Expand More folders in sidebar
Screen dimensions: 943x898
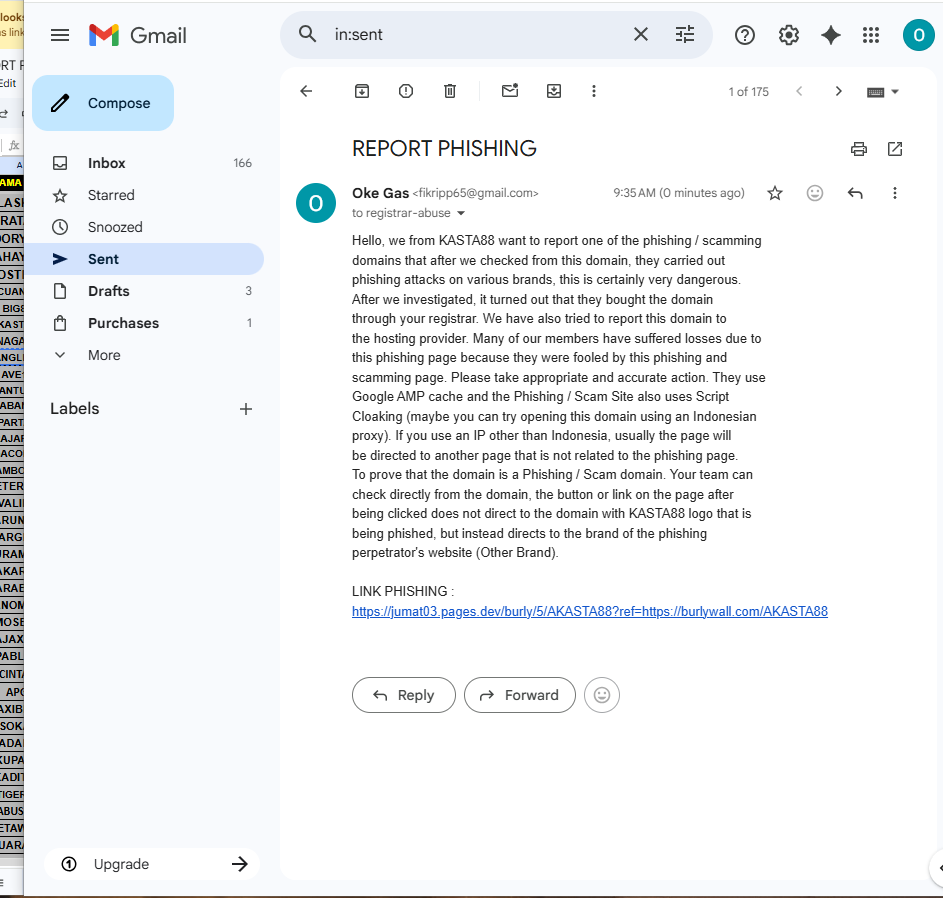[144, 355]
